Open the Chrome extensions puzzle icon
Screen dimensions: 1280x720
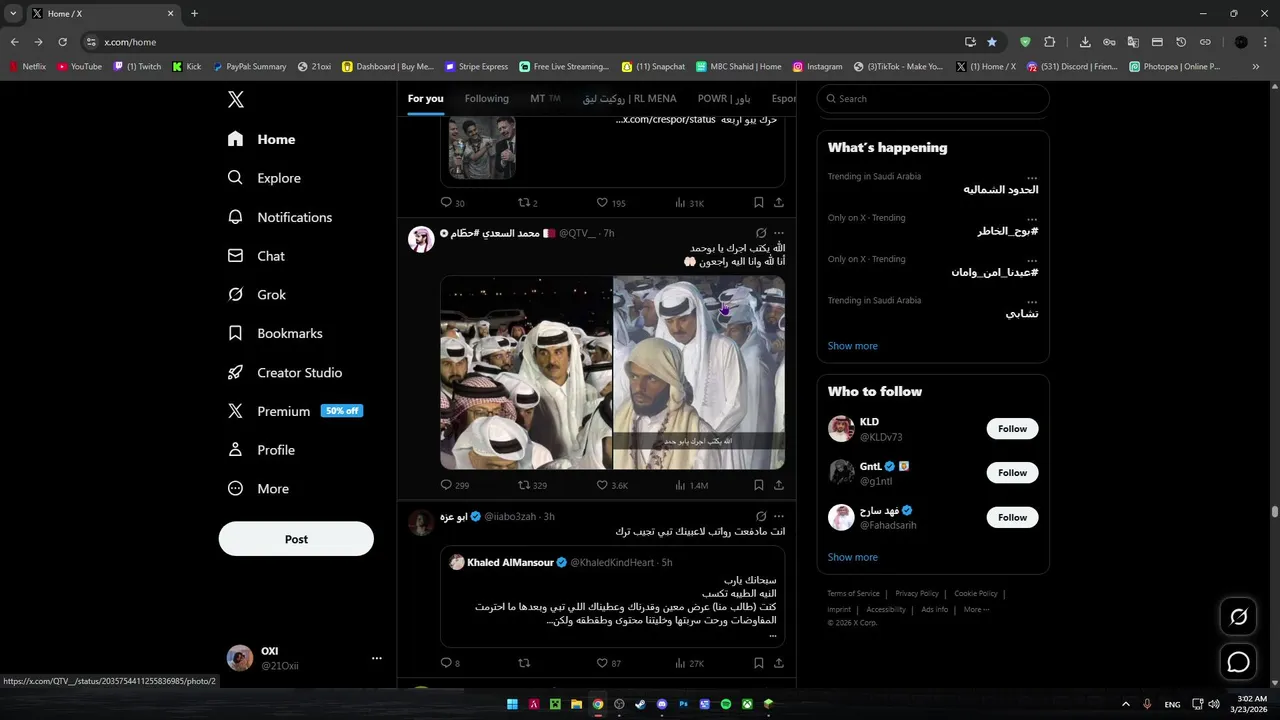(1049, 42)
